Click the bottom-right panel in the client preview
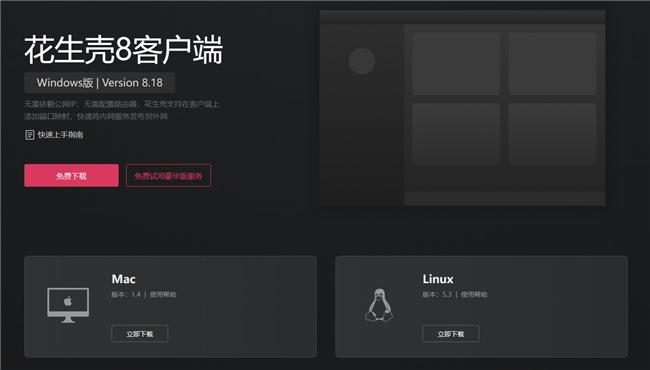 point(552,134)
